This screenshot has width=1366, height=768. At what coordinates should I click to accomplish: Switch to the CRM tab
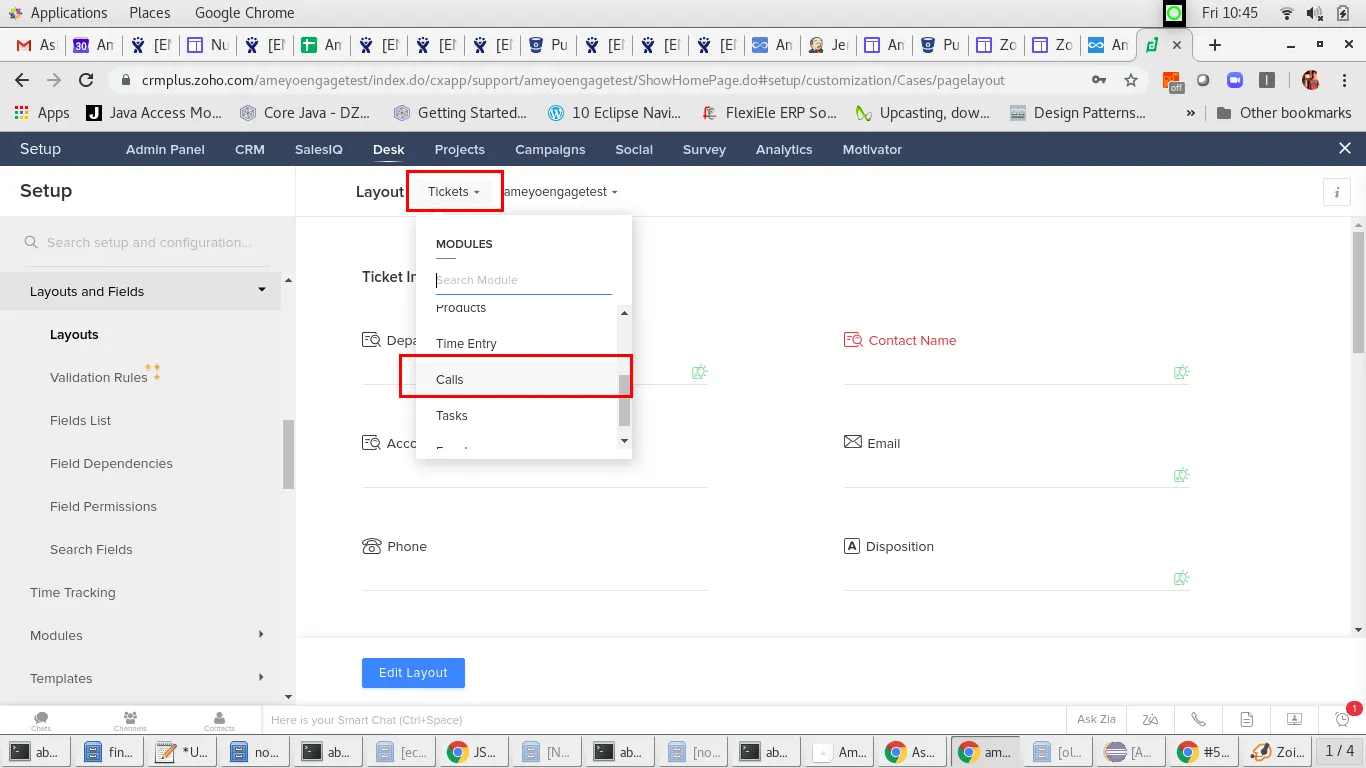[250, 149]
